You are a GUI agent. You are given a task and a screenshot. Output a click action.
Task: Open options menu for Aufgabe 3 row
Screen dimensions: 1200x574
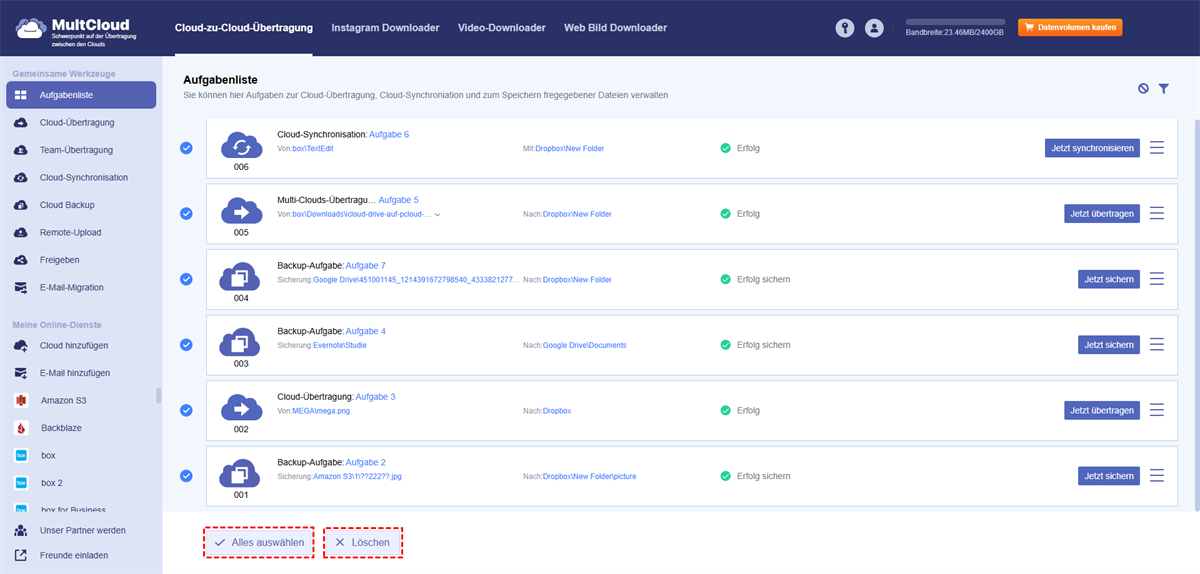click(x=1157, y=410)
